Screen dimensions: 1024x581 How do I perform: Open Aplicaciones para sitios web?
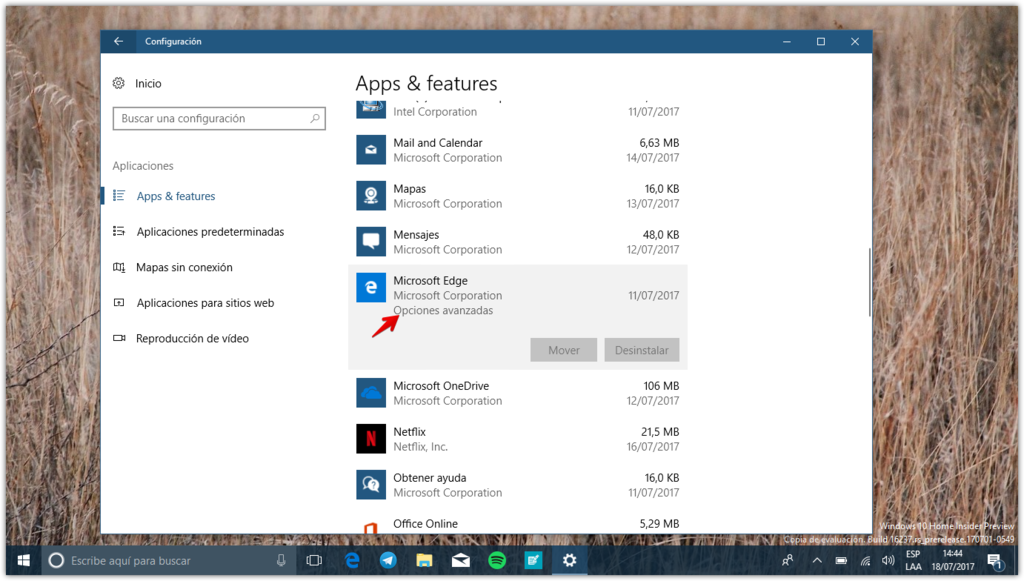click(x=205, y=303)
